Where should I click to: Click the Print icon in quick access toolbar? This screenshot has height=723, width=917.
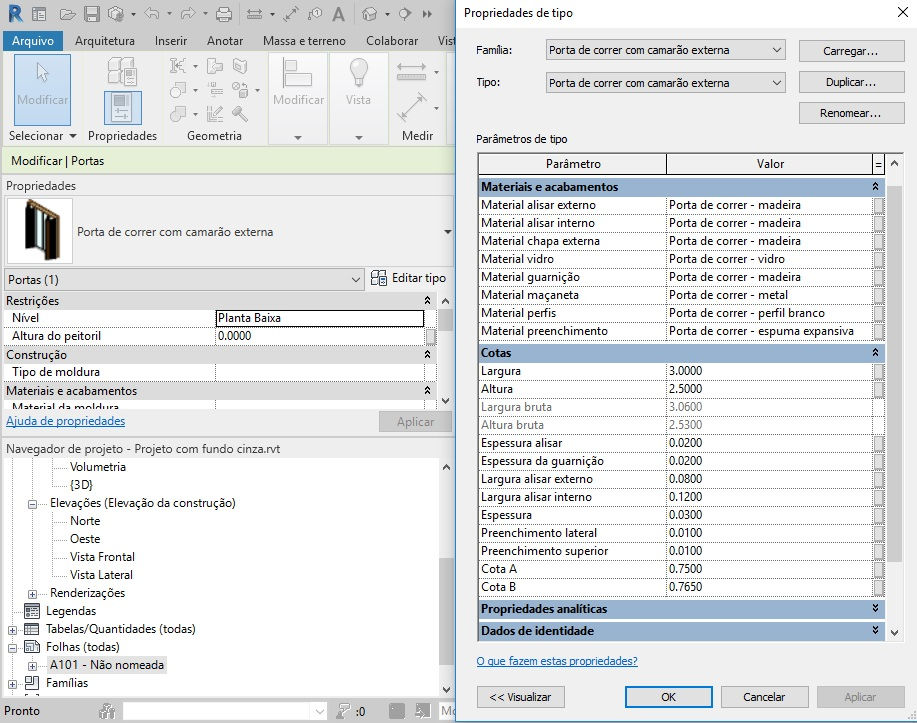[223, 14]
